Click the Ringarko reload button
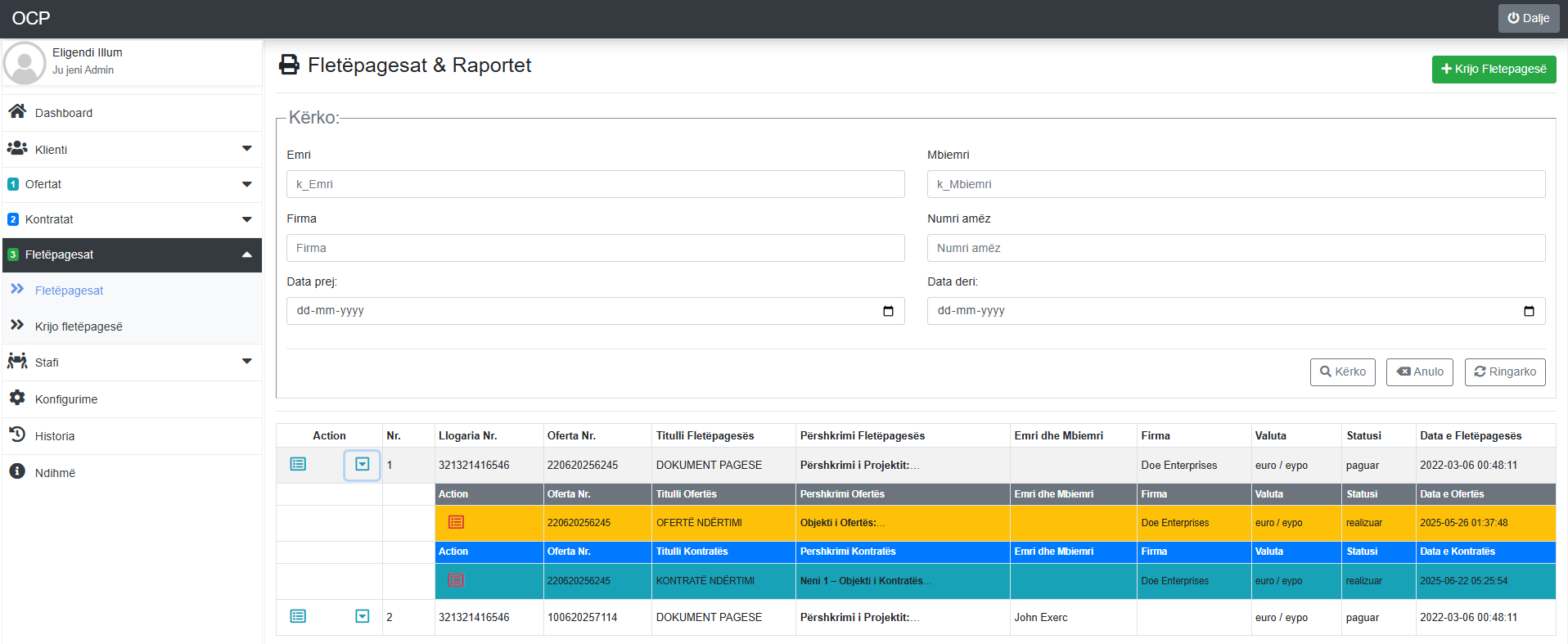Screen dimensions: 1568x644 (1505, 372)
